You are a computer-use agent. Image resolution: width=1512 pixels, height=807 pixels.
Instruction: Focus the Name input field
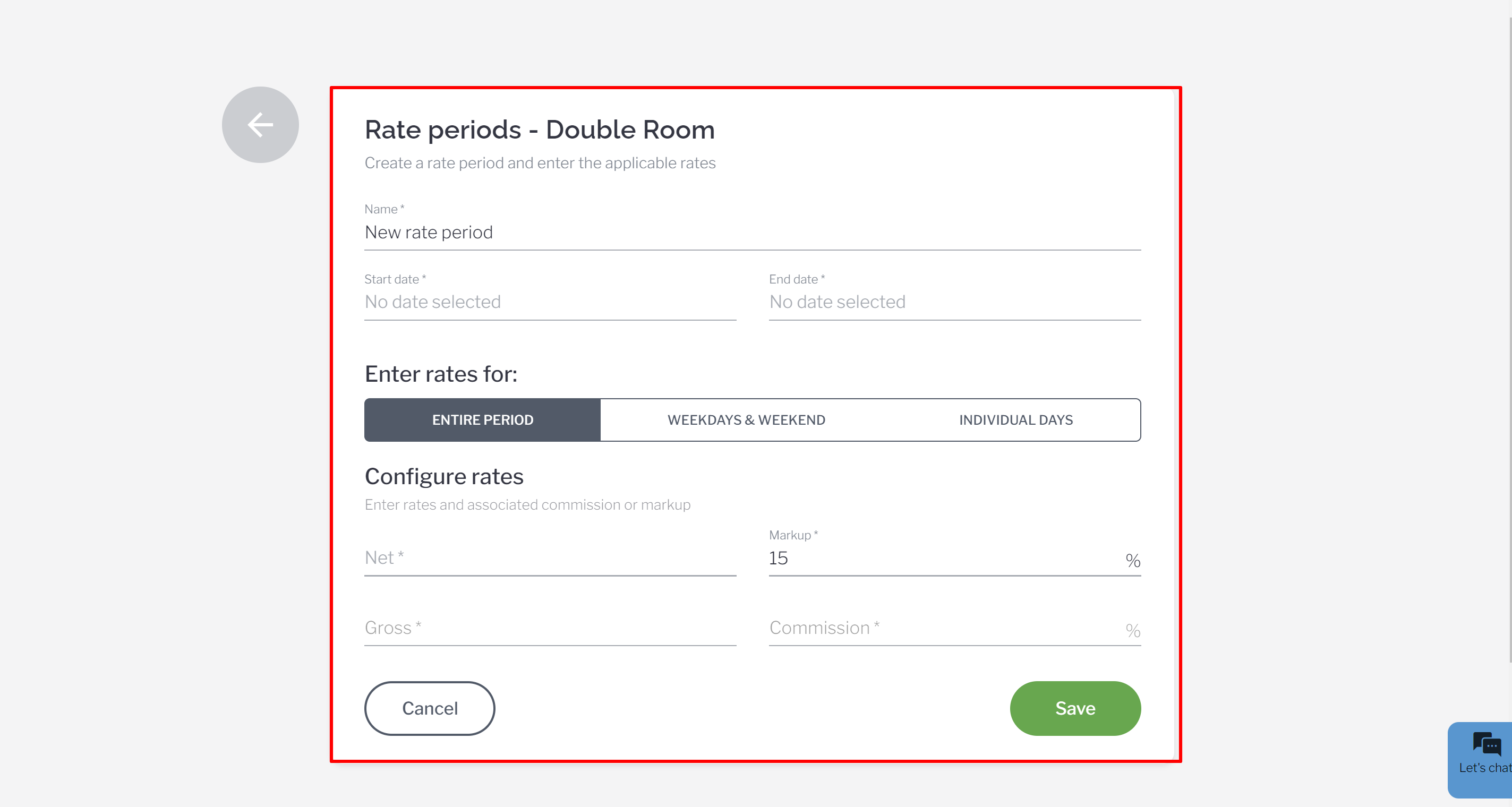(x=752, y=233)
